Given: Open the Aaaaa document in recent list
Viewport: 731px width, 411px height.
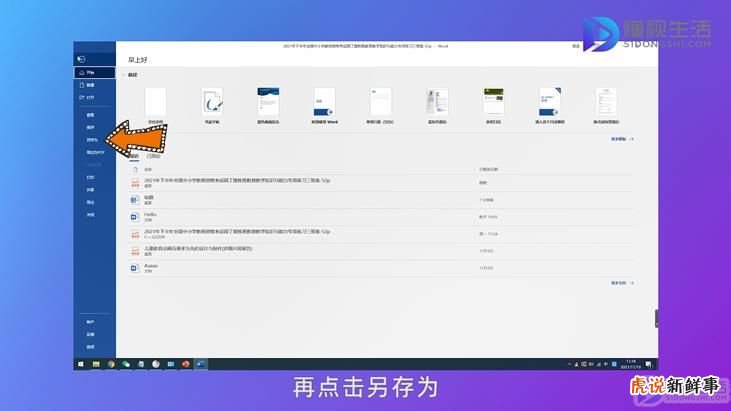Looking at the screenshot, I should click(380, 268).
